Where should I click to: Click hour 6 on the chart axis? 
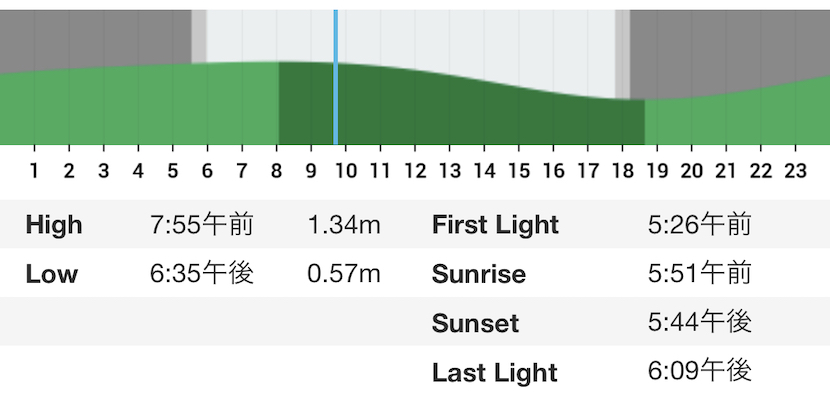[207, 171]
